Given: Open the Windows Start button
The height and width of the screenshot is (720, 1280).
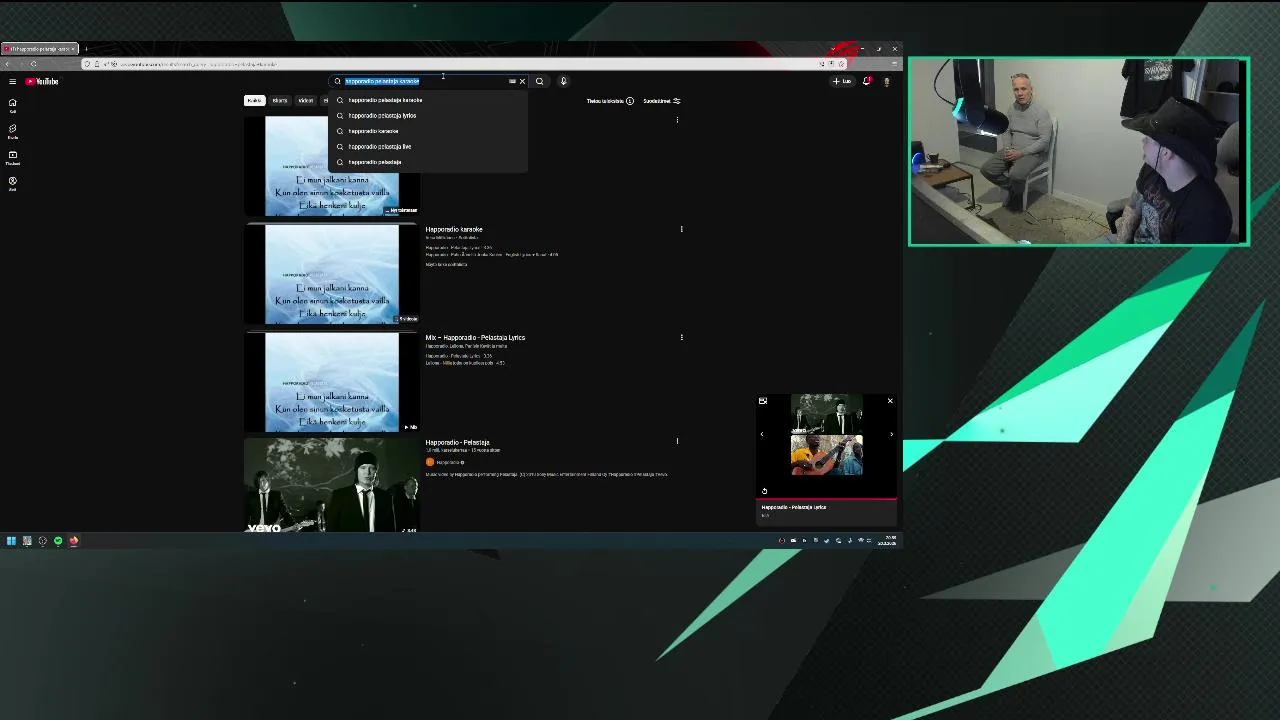Looking at the screenshot, I should tap(11, 541).
